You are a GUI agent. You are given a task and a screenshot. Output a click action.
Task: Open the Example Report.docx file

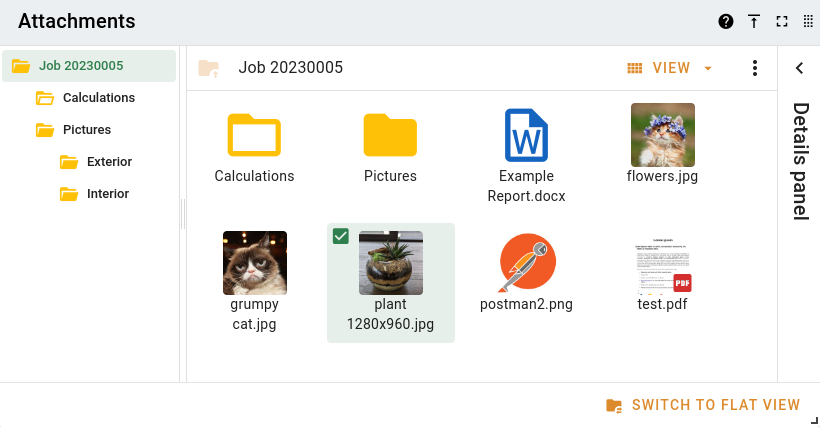click(526, 135)
